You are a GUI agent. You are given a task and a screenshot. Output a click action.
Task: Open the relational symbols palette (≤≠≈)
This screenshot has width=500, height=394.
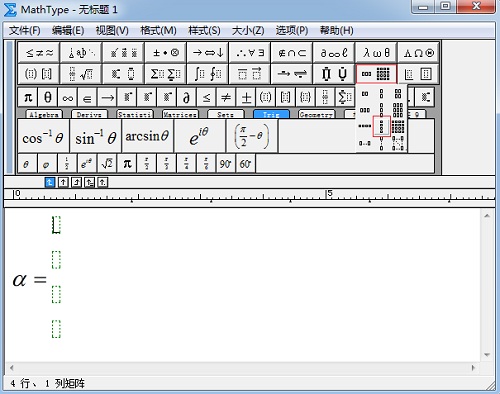point(39,52)
